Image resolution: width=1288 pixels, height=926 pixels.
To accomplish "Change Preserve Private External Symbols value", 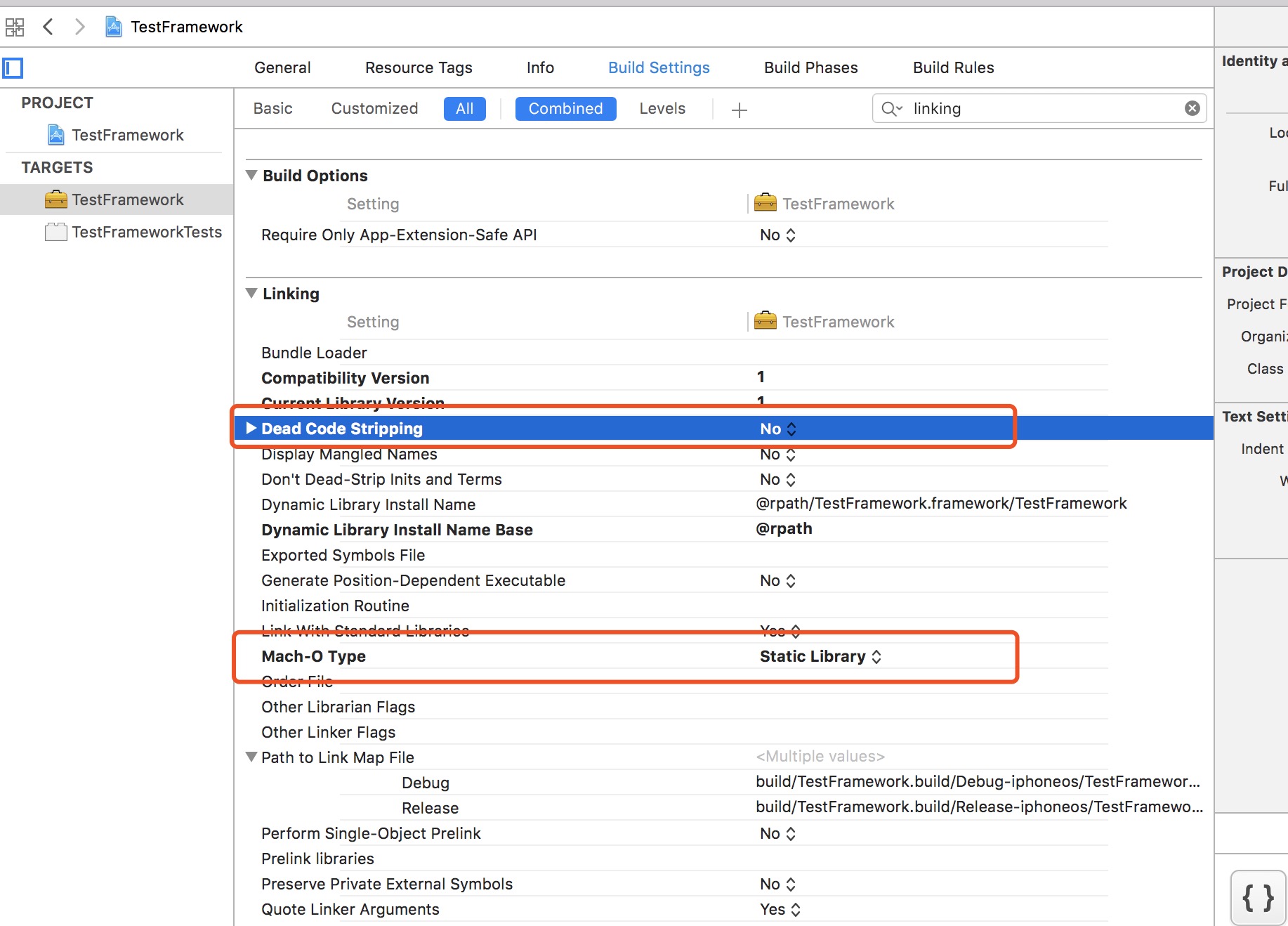I will (x=777, y=884).
